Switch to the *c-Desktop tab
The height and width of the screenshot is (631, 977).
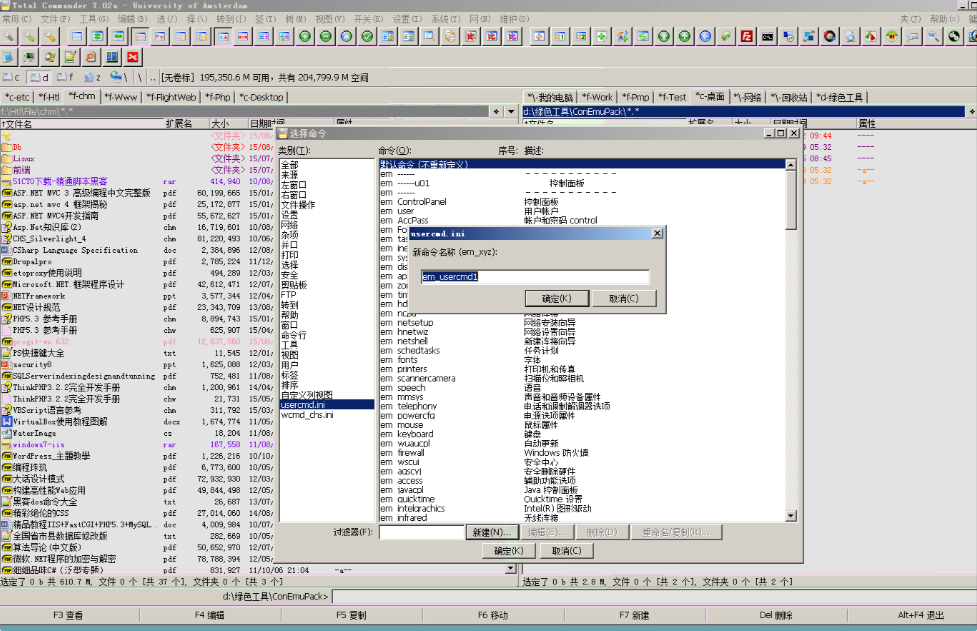click(x=262, y=97)
